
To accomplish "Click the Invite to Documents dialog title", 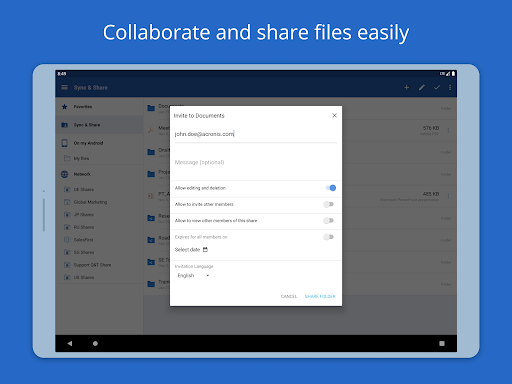I will (x=199, y=116).
